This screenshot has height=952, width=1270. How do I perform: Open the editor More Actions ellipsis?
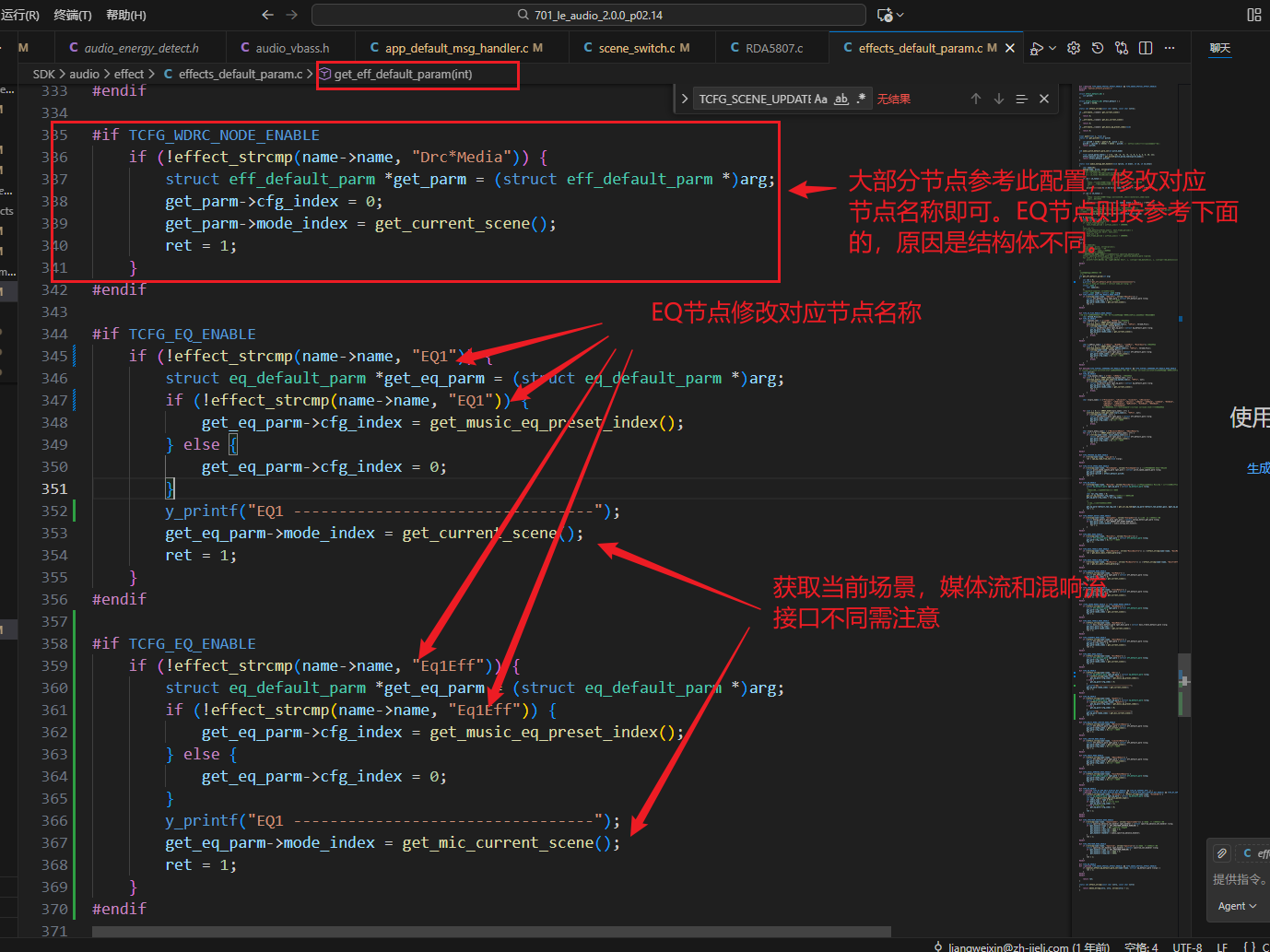[x=1170, y=48]
